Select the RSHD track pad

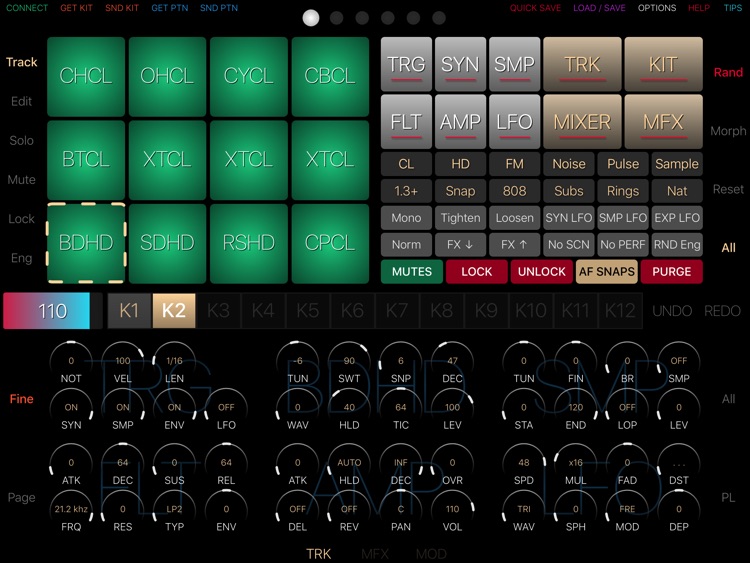tap(249, 243)
